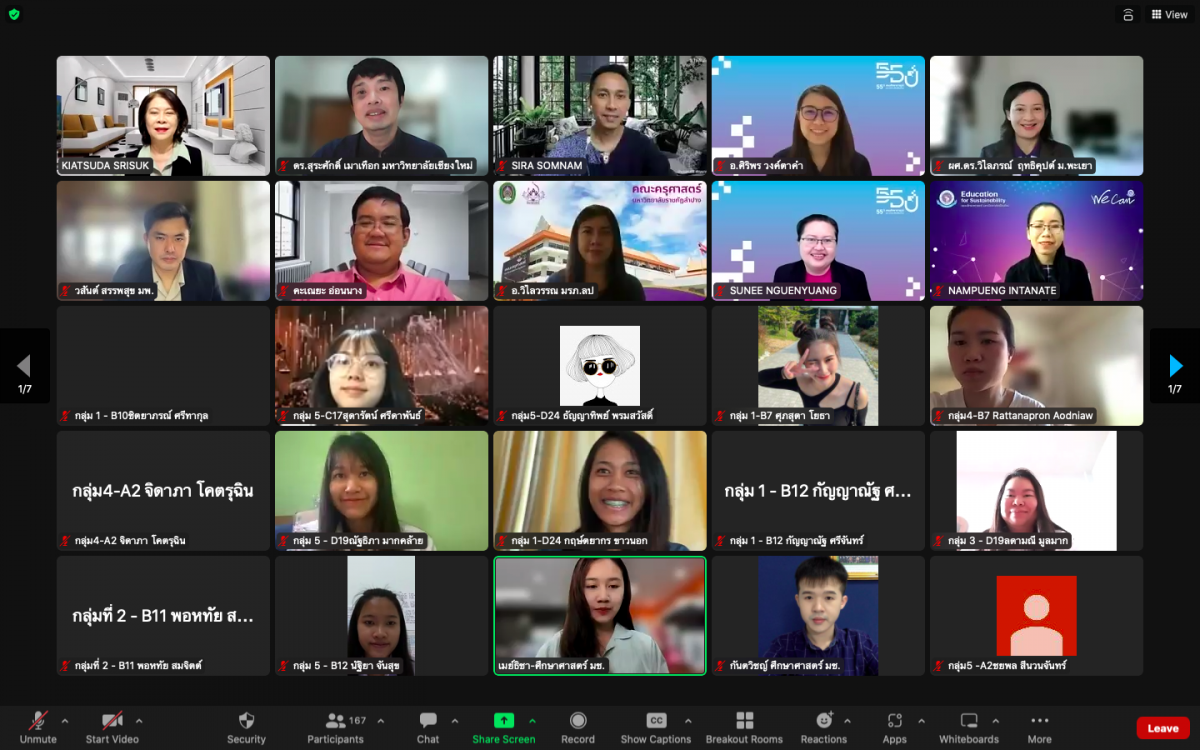This screenshot has height=750, width=1200.
Task: Select the green-bordered active speaker tile
Action: pos(600,616)
